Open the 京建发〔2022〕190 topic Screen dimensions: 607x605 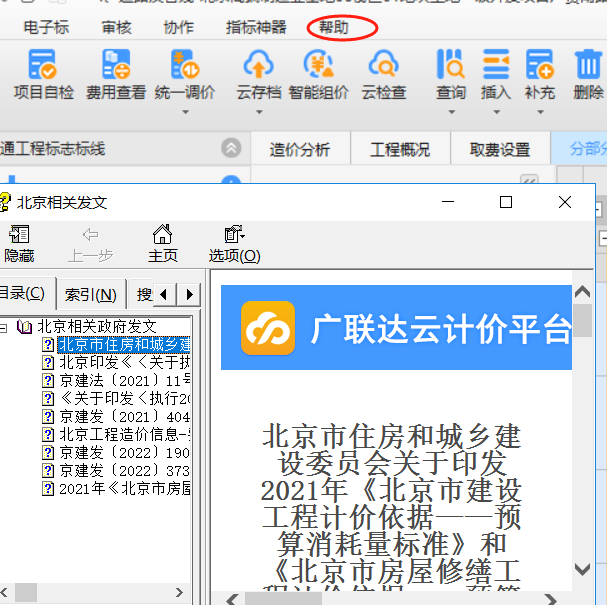pos(125,452)
